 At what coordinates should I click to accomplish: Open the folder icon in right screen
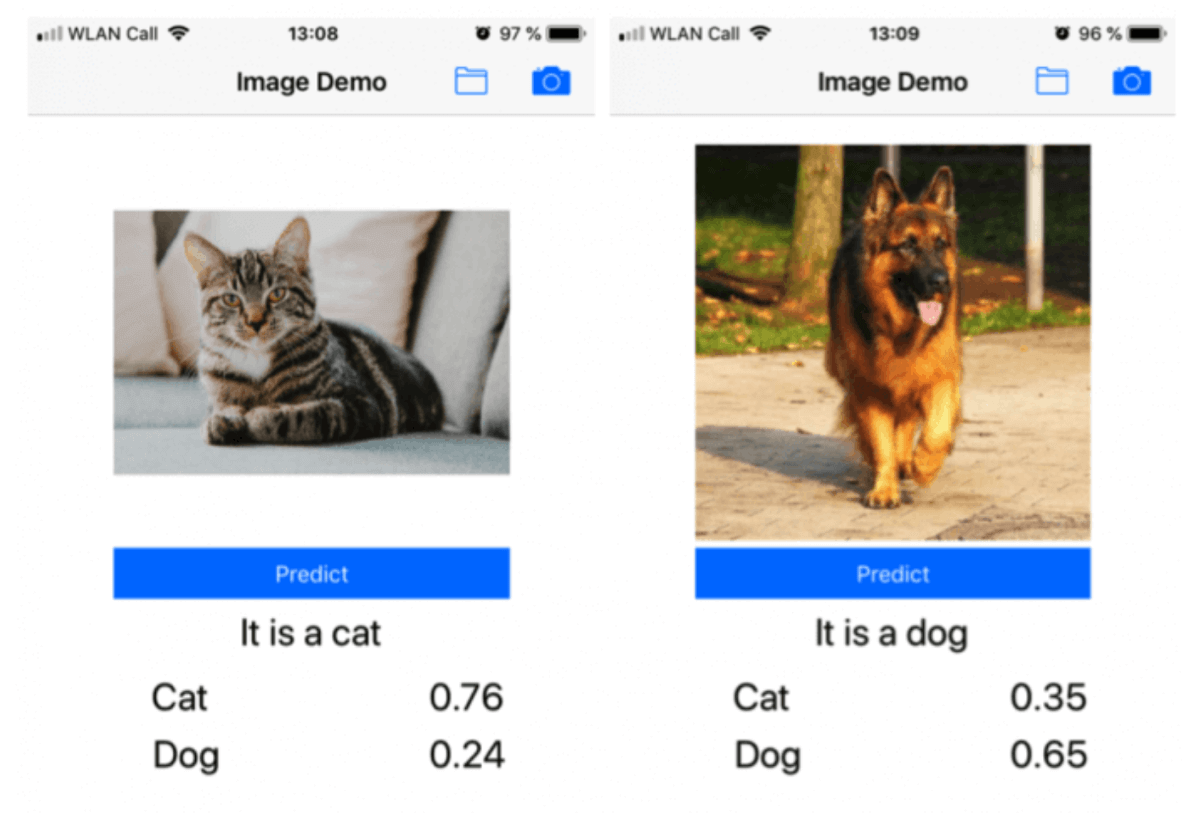click(1052, 81)
